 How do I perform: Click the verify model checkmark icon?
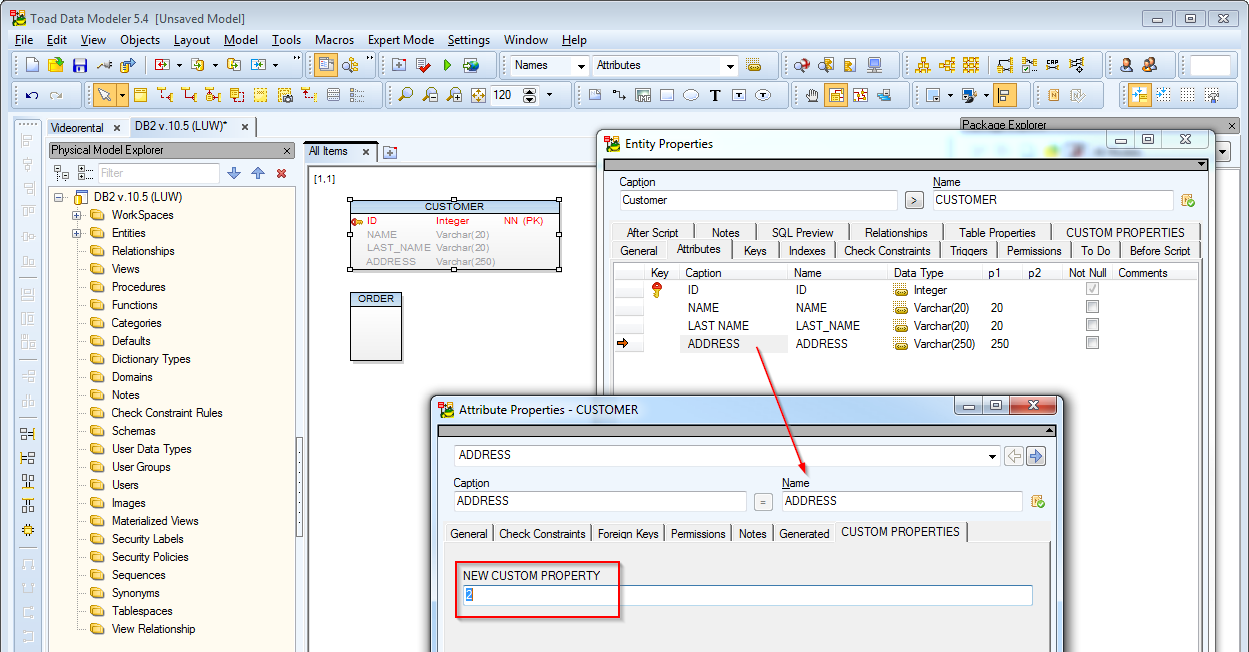tap(423, 65)
